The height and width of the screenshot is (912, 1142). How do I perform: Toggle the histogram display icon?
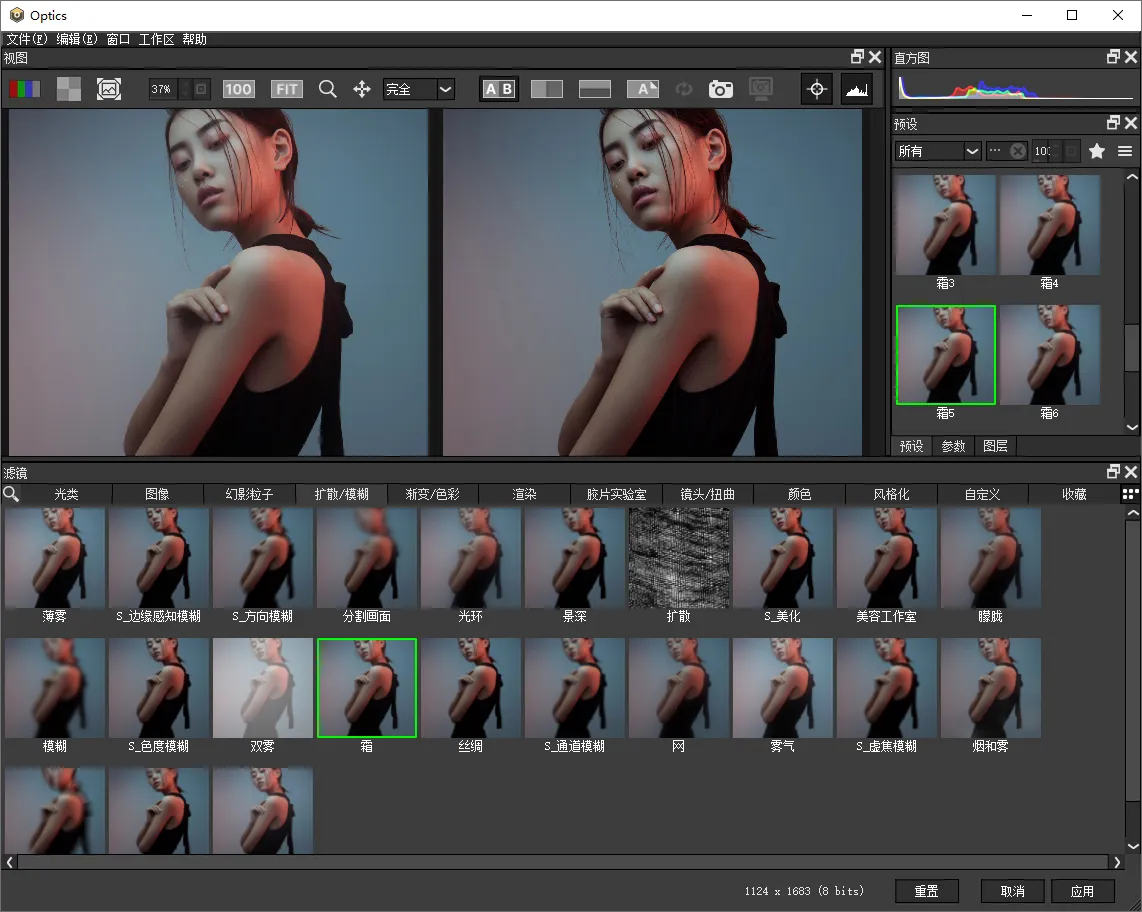(x=857, y=89)
